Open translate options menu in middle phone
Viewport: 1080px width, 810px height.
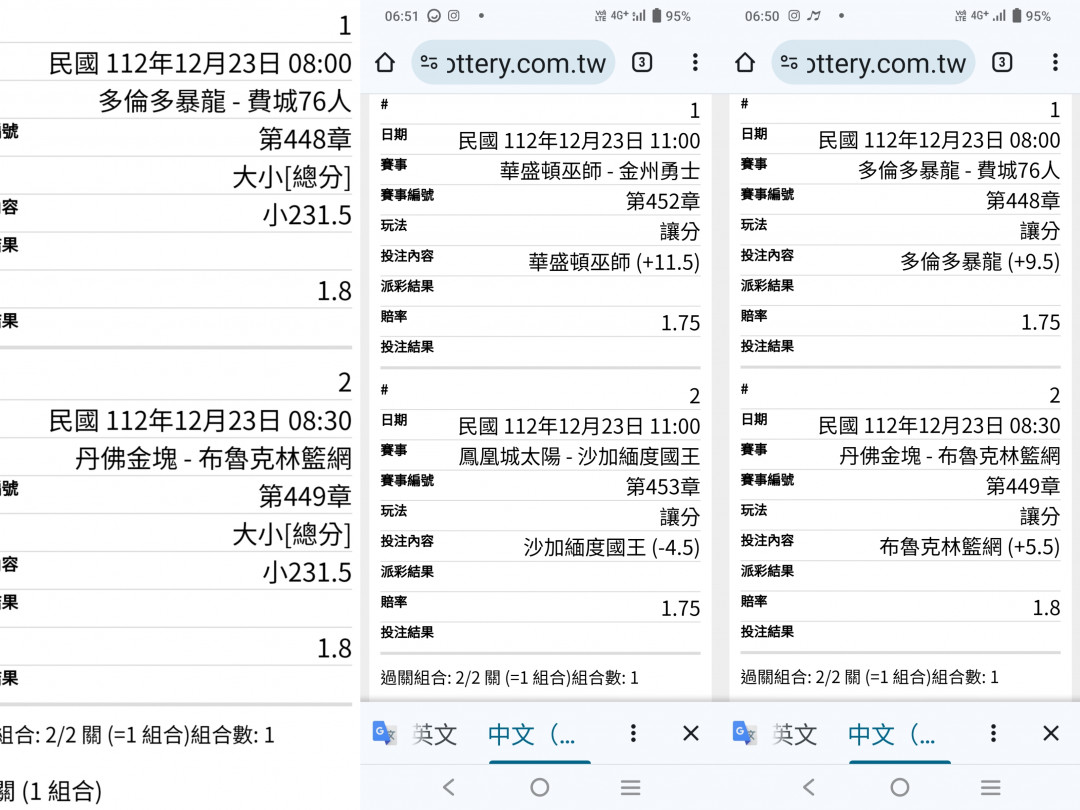tap(633, 733)
